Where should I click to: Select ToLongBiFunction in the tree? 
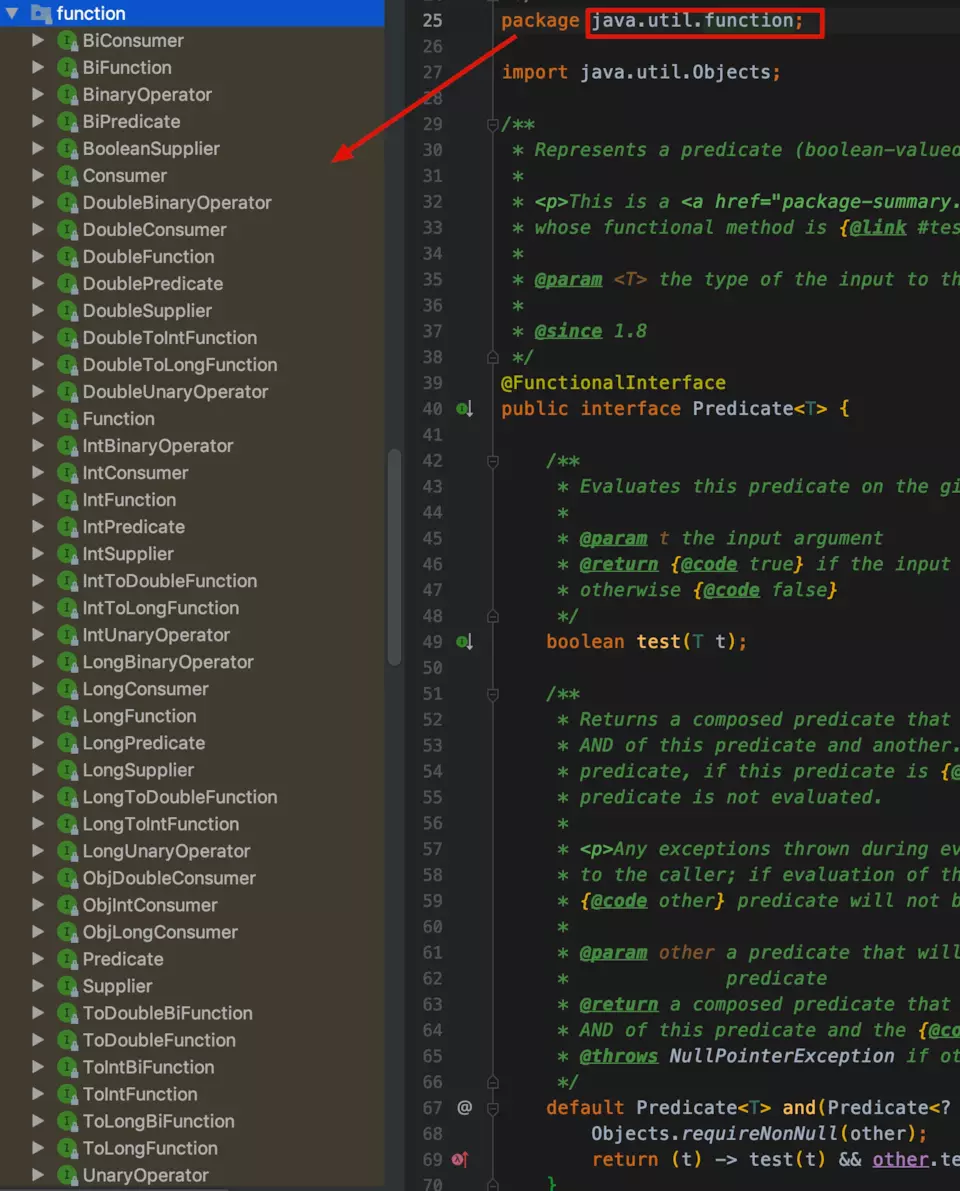click(x=158, y=1121)
